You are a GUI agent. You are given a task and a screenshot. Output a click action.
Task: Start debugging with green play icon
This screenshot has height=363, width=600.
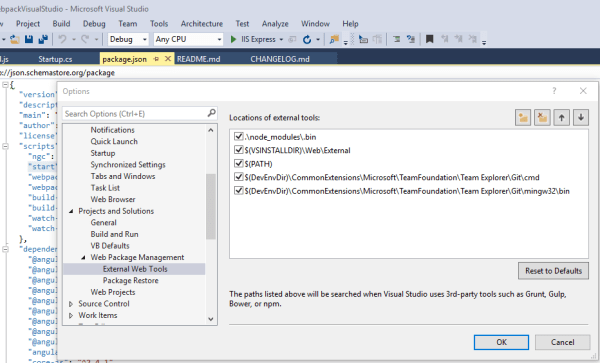[x=233, y=39]
